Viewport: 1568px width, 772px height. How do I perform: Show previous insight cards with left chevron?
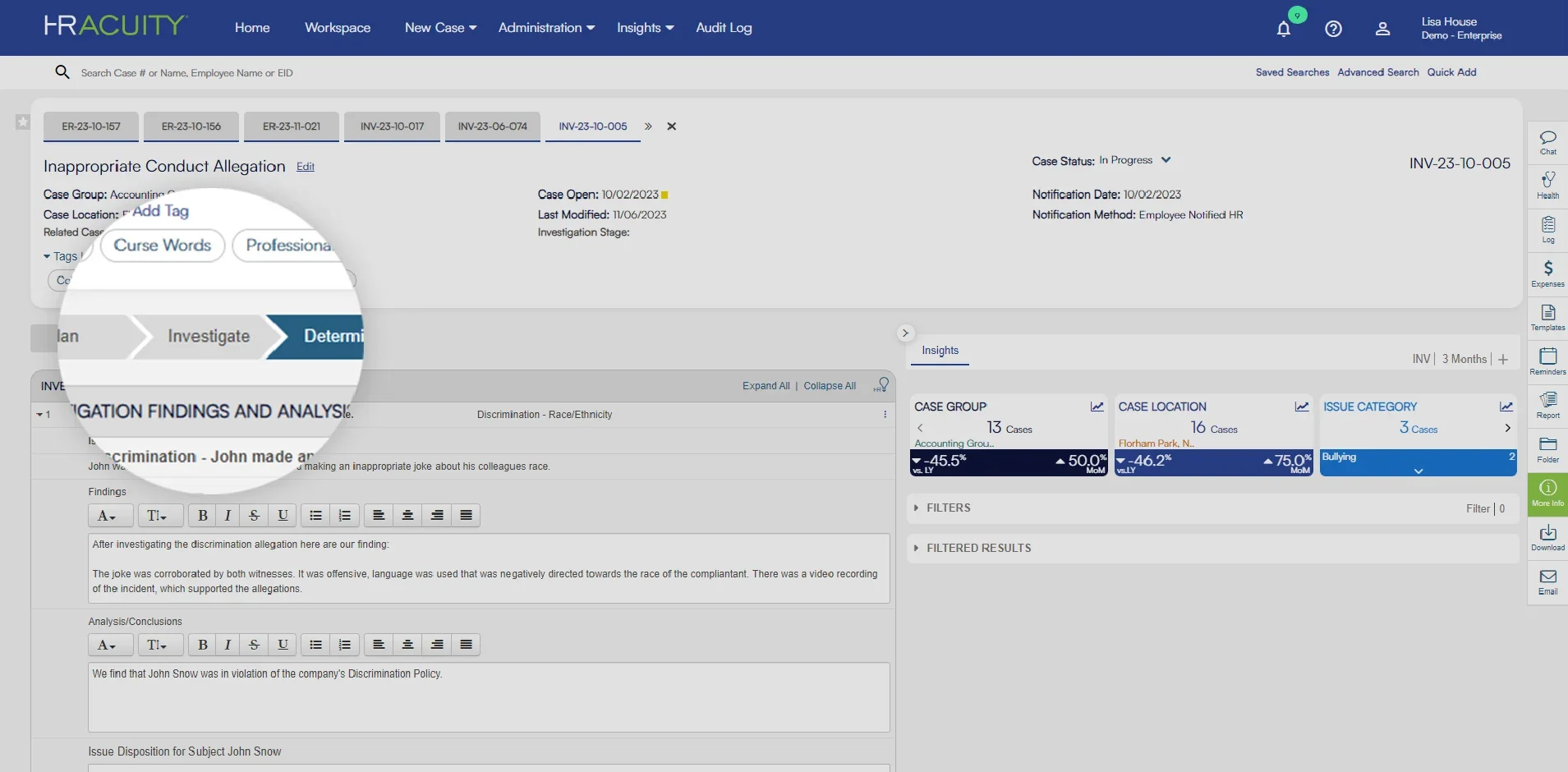tap(920, 428)
